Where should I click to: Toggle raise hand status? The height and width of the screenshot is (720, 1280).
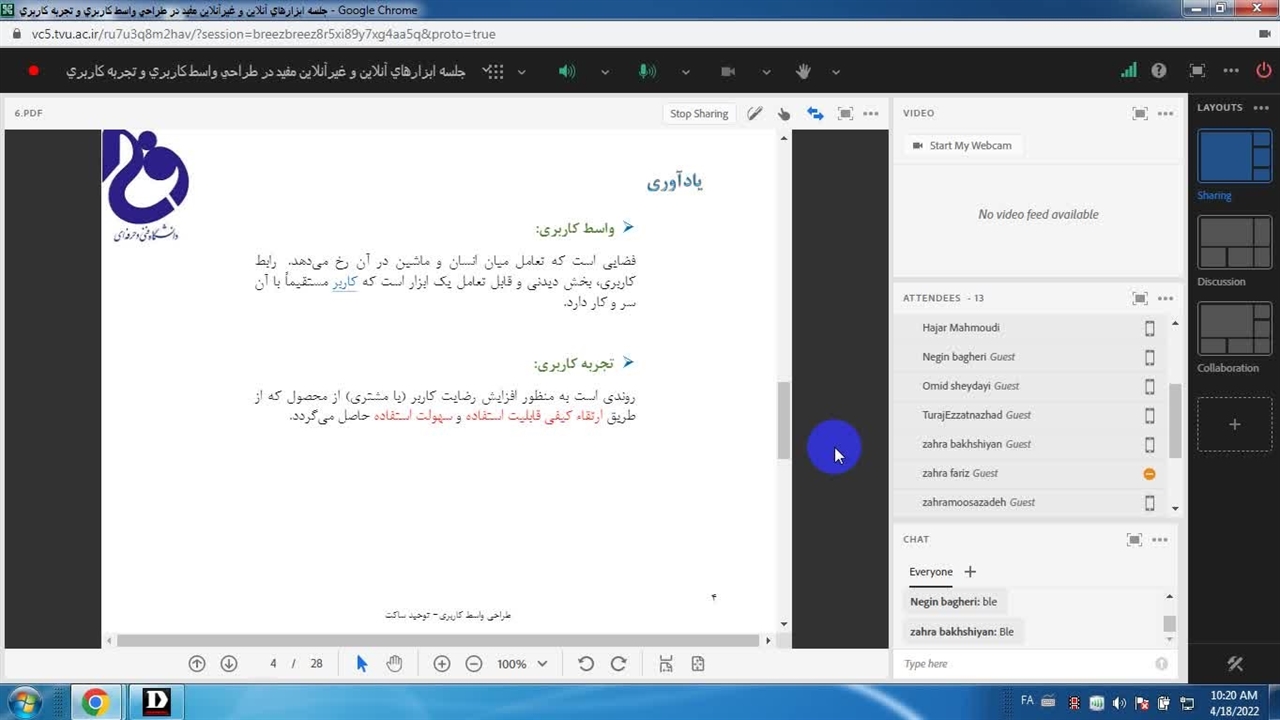point(803,71)
